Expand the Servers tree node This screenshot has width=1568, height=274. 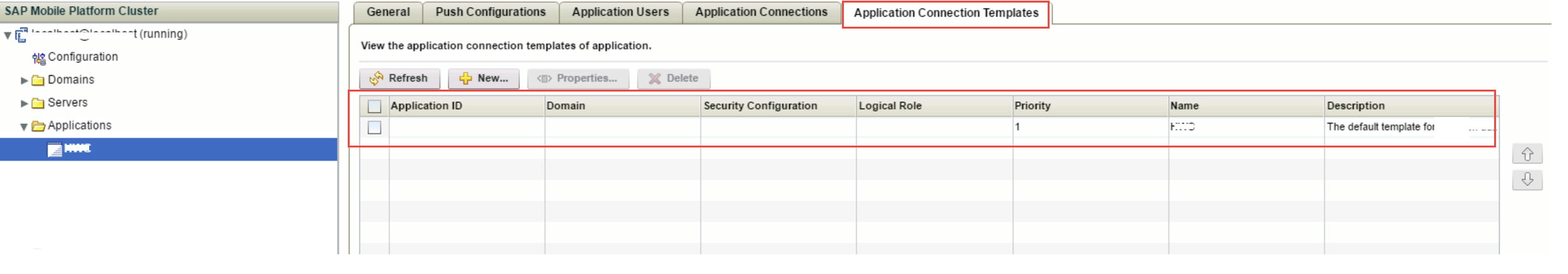pos(24,104)
